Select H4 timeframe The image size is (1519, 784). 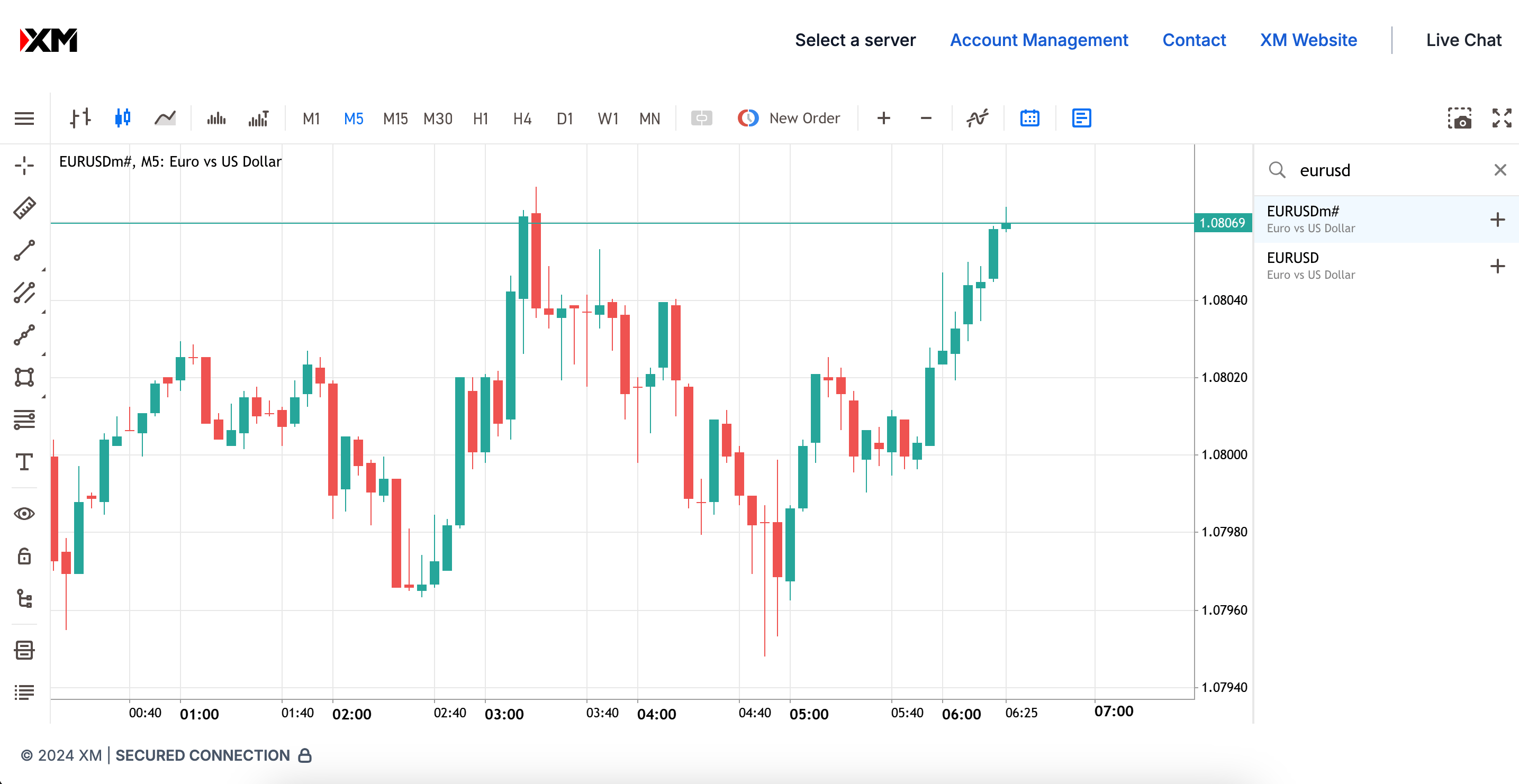click(x=522, y=118)
